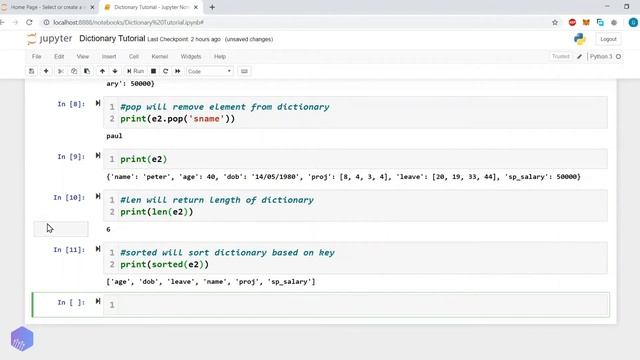Run cell In [8] with its run icon

click(98, 103)
